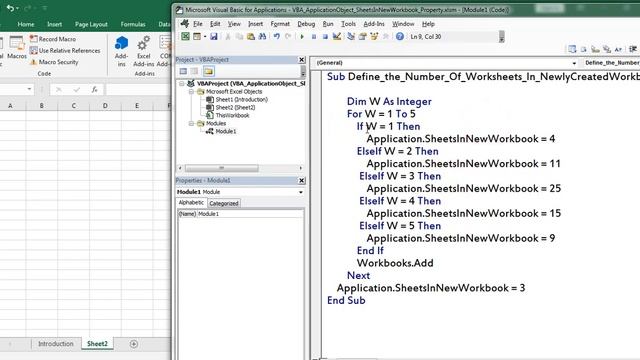640x360 pixels.
Task: Open the Page Layout ribbon tab in Excel
Action: (x=91, y=24)
